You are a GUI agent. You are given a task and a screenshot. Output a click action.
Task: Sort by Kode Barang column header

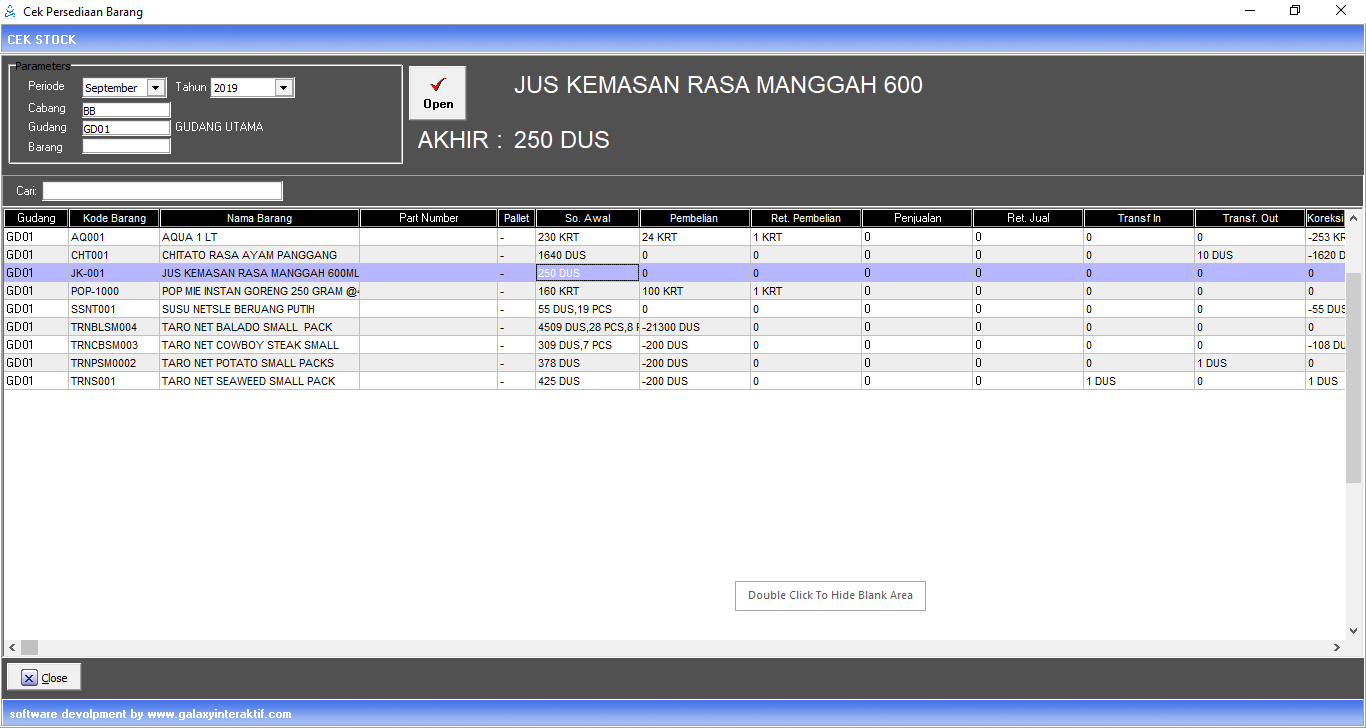114,218
